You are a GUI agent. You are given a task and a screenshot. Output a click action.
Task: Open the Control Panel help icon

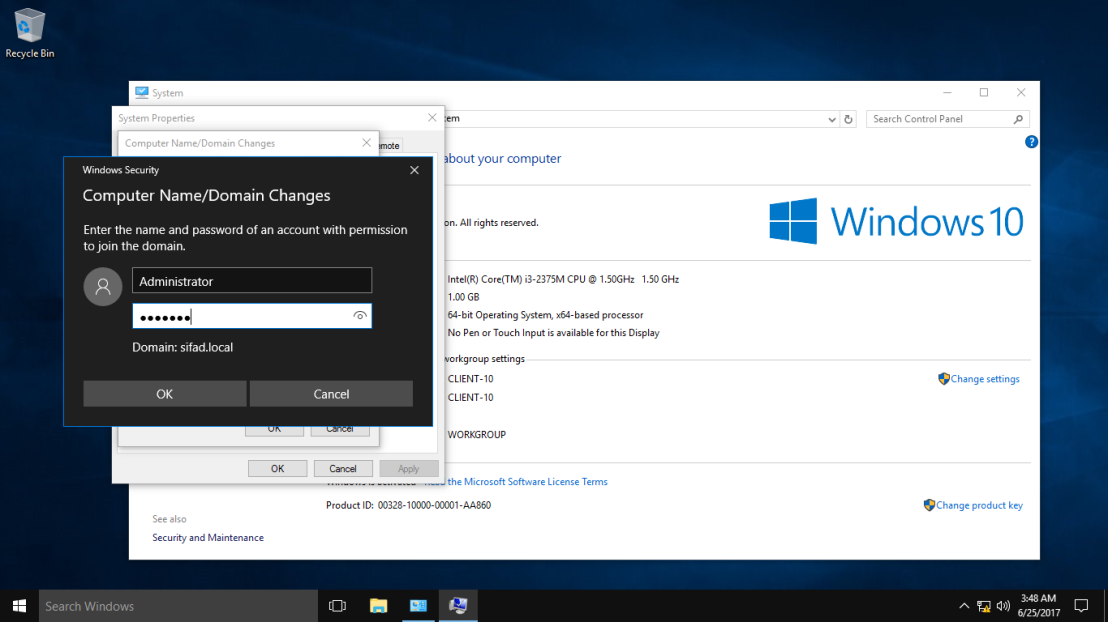tap(1031, 142)
